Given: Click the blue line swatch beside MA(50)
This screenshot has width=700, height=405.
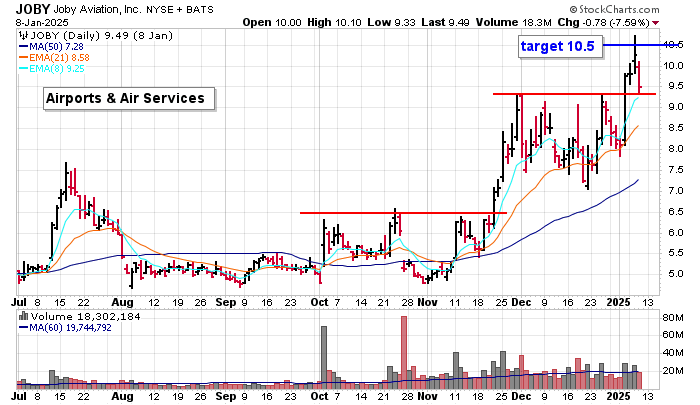Looking at the screenshot, I should point(24,47).
